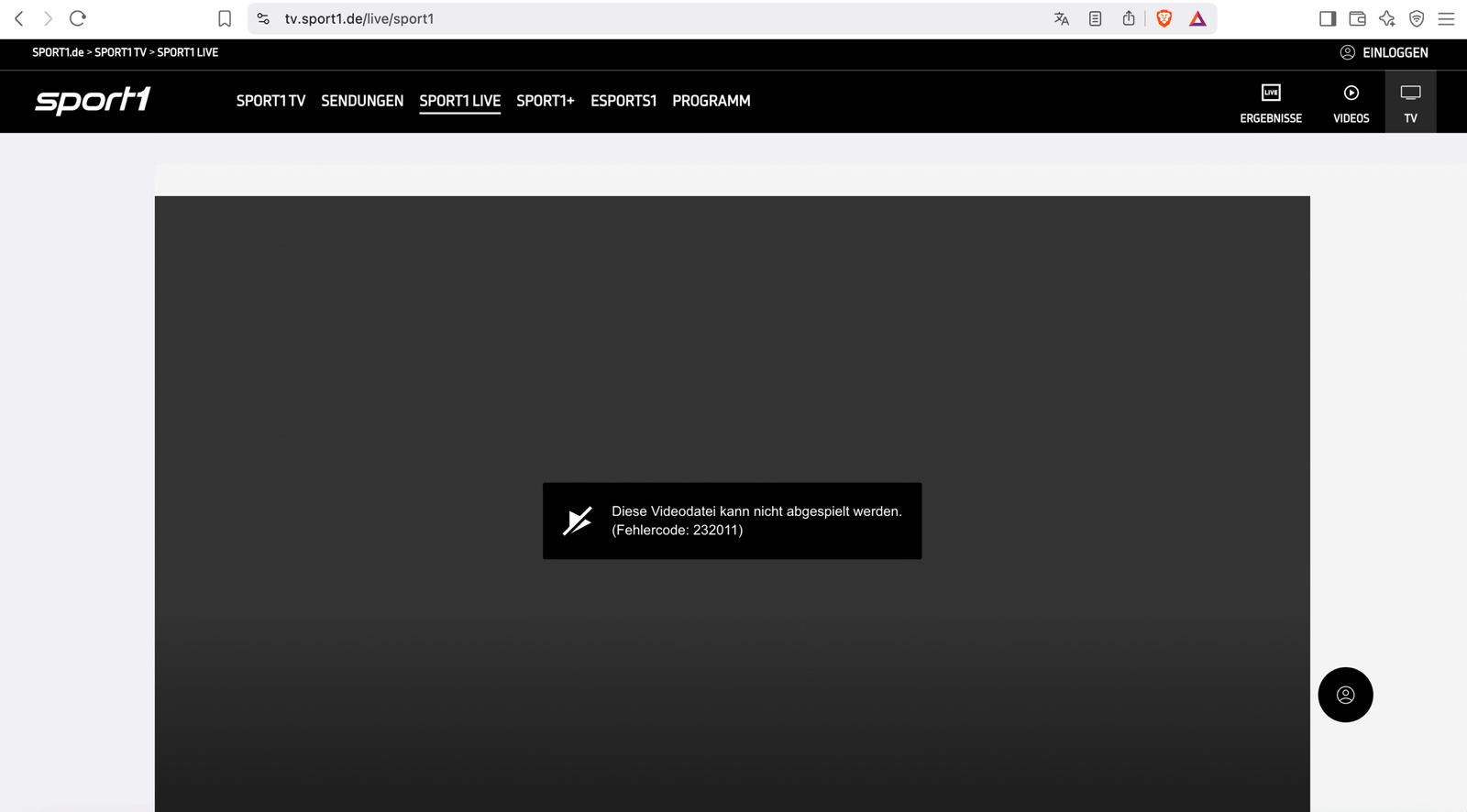Open the ESPORTS1 navigation tab
This screenshot has width=1467, height=812.
623,101
